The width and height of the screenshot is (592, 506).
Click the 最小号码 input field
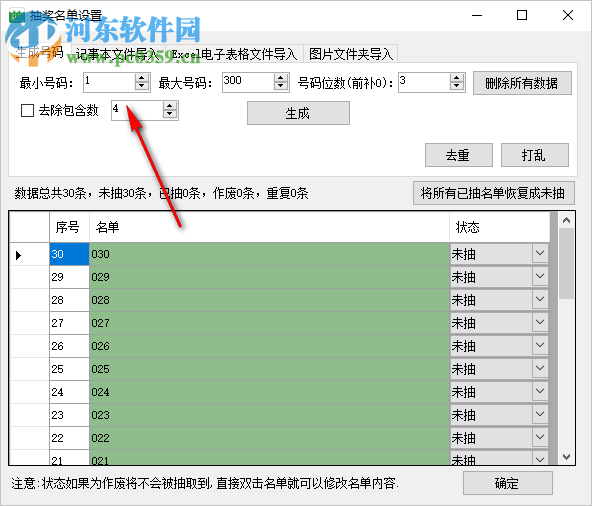109,82
